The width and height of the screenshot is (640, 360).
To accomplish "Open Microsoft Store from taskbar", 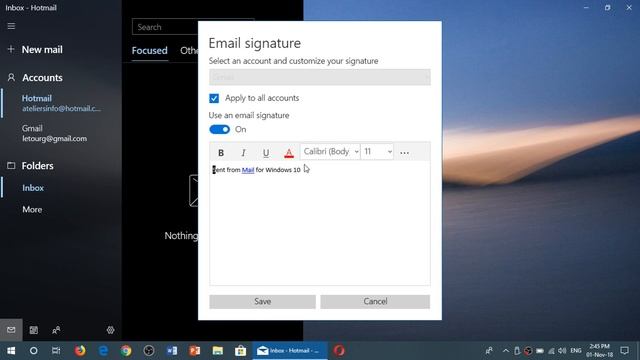I will pos(240,351).
